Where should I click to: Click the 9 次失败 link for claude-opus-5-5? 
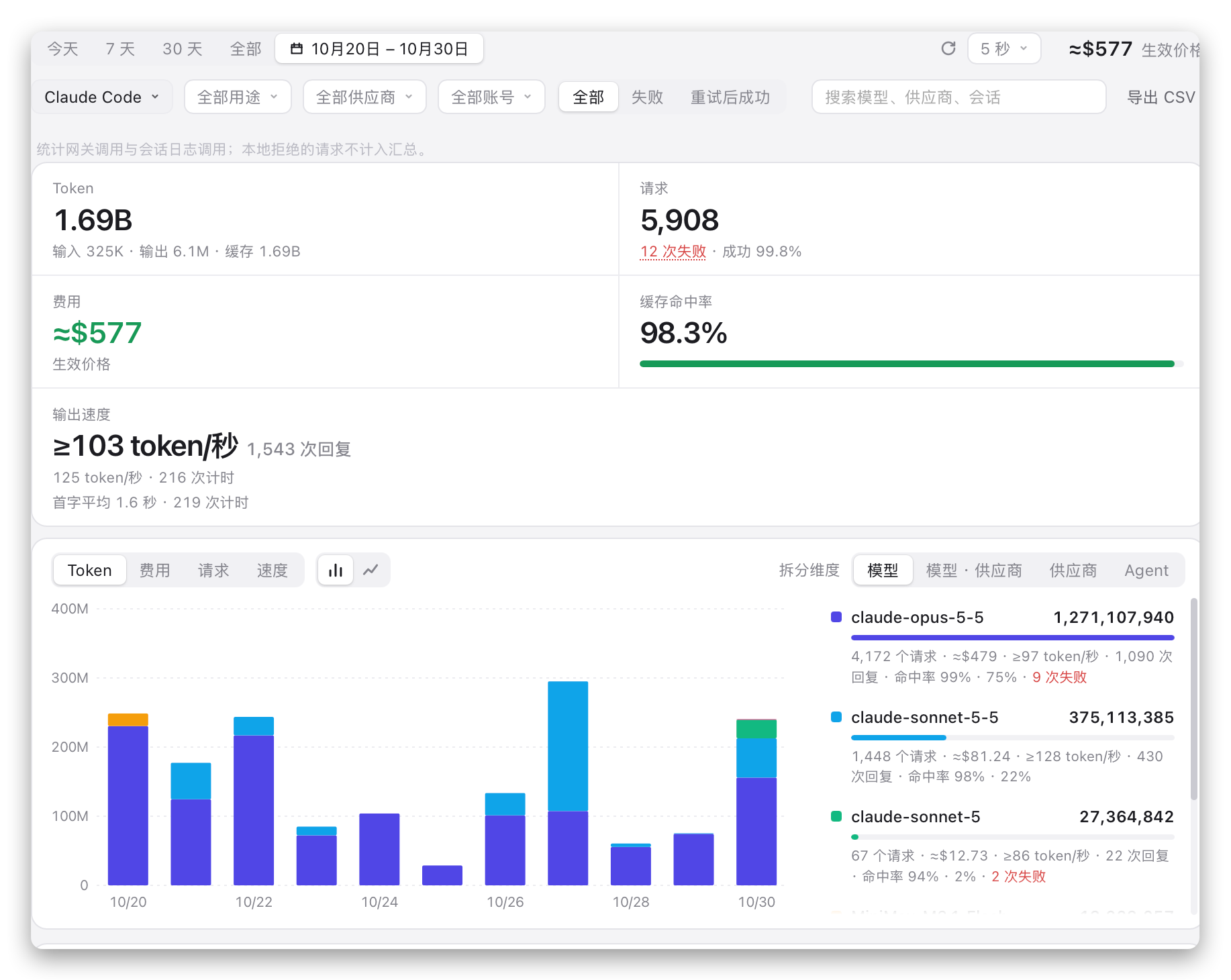[x=1059, y=677]
